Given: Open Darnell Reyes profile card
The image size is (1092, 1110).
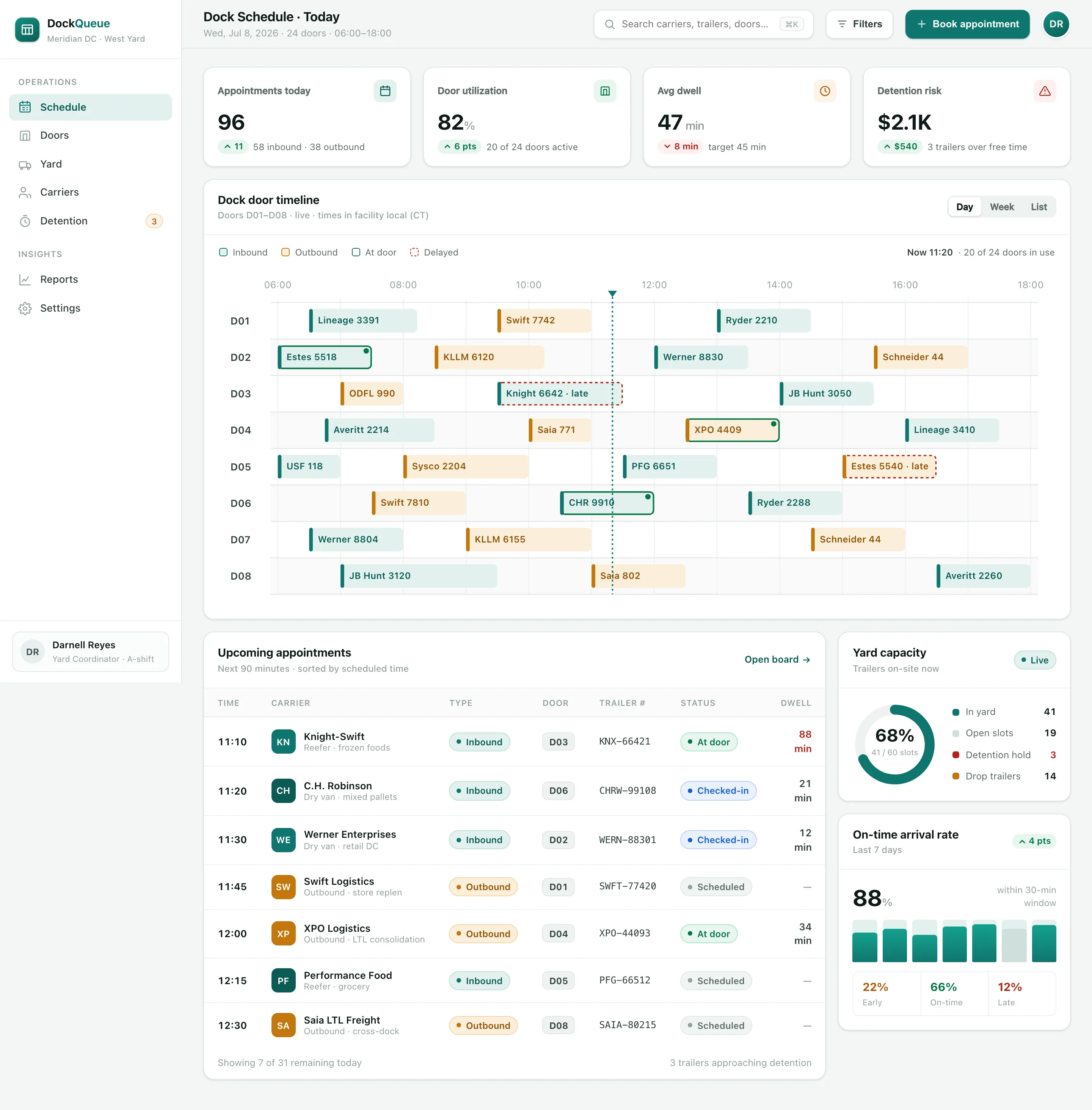Looking at the screenshot, I should 91,652.
